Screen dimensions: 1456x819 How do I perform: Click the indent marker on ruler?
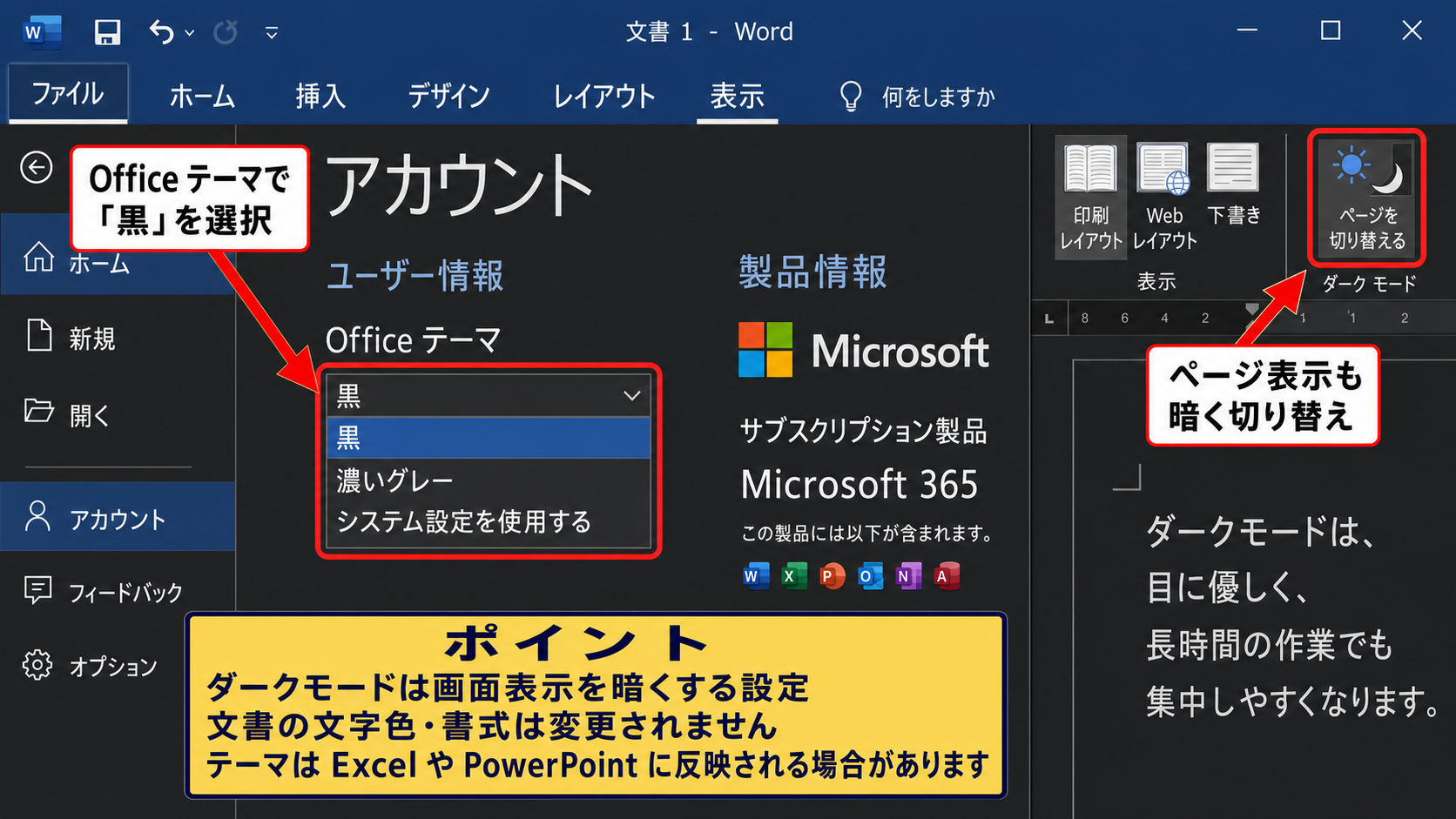click(1252, 309)
